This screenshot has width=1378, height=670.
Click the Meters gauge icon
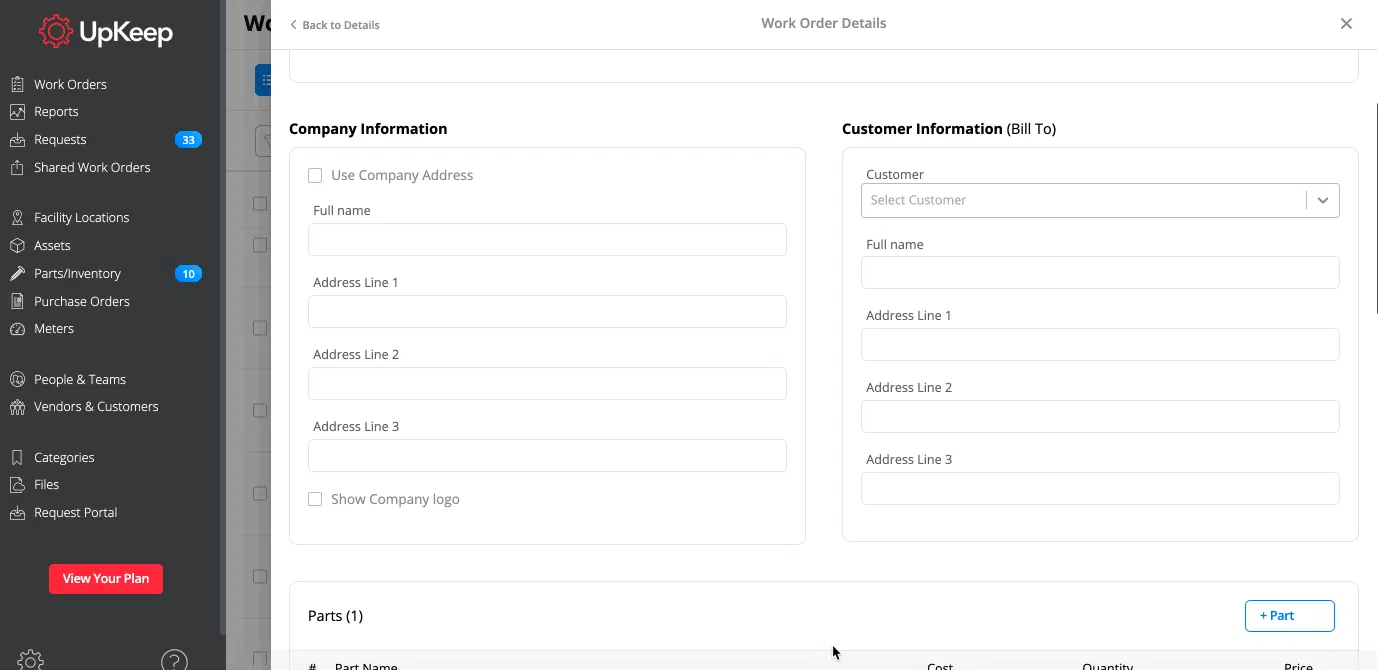(17, 329)
